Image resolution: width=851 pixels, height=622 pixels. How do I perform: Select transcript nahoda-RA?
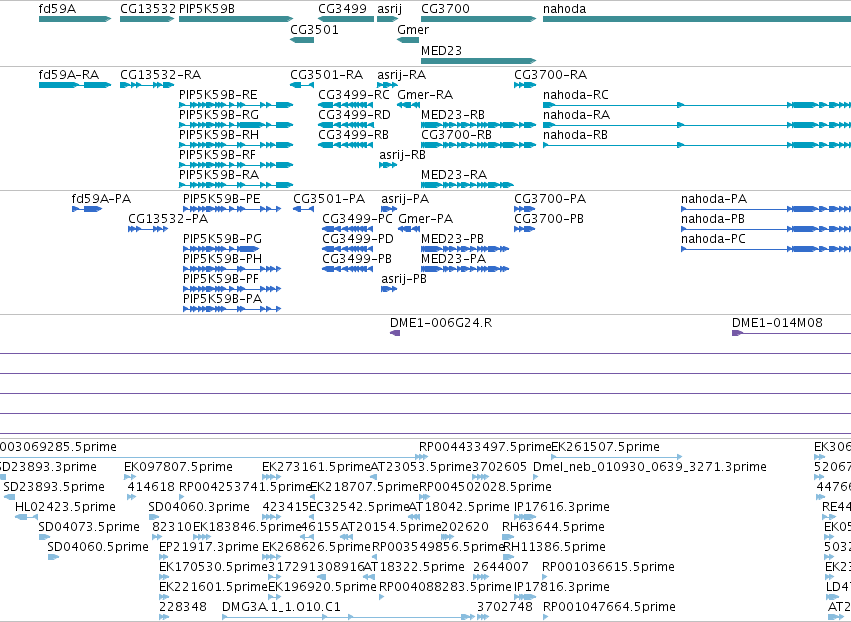click(x=697, y=125)
